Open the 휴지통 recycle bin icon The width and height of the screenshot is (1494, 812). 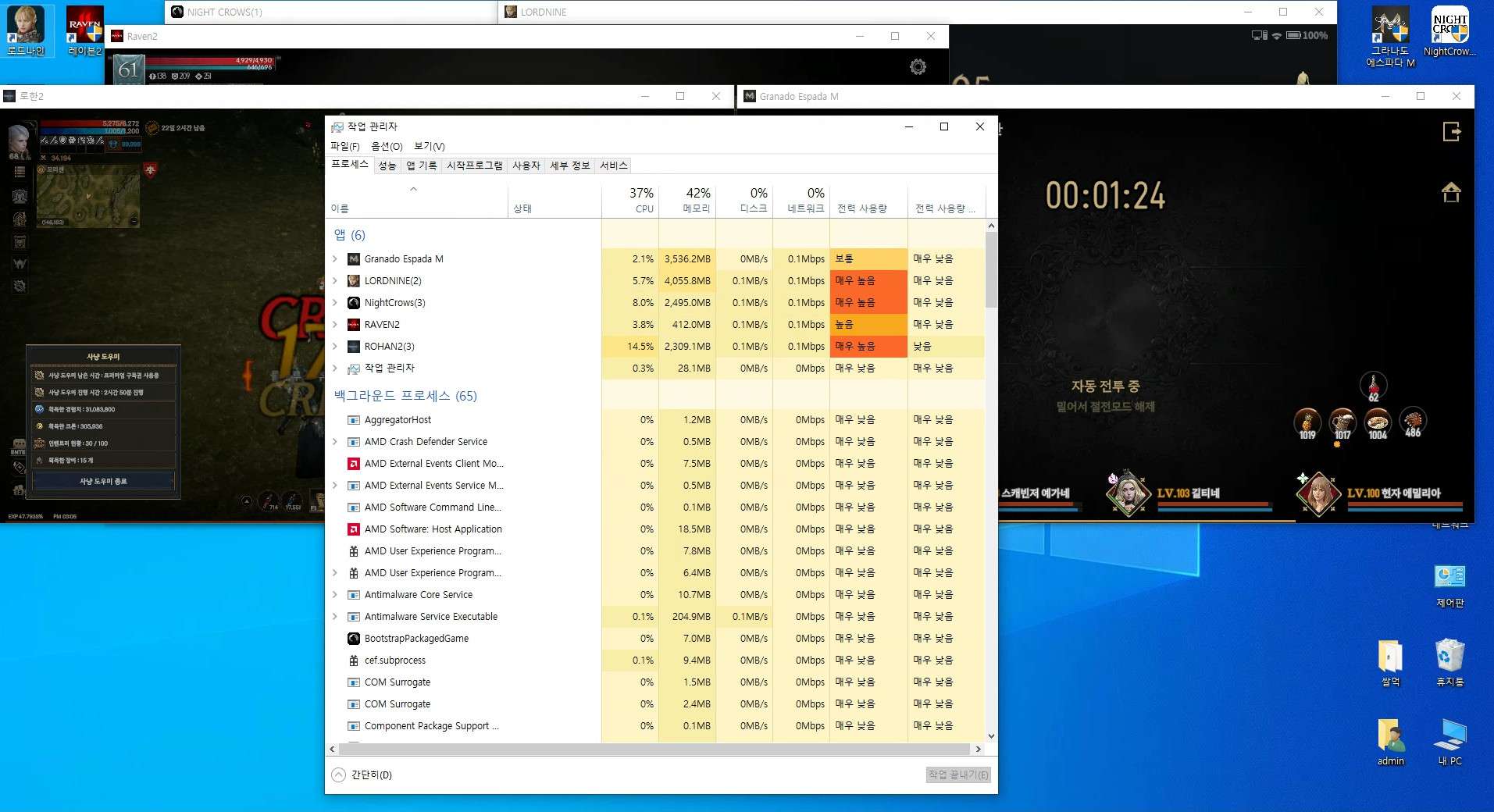pos(1449,664)
